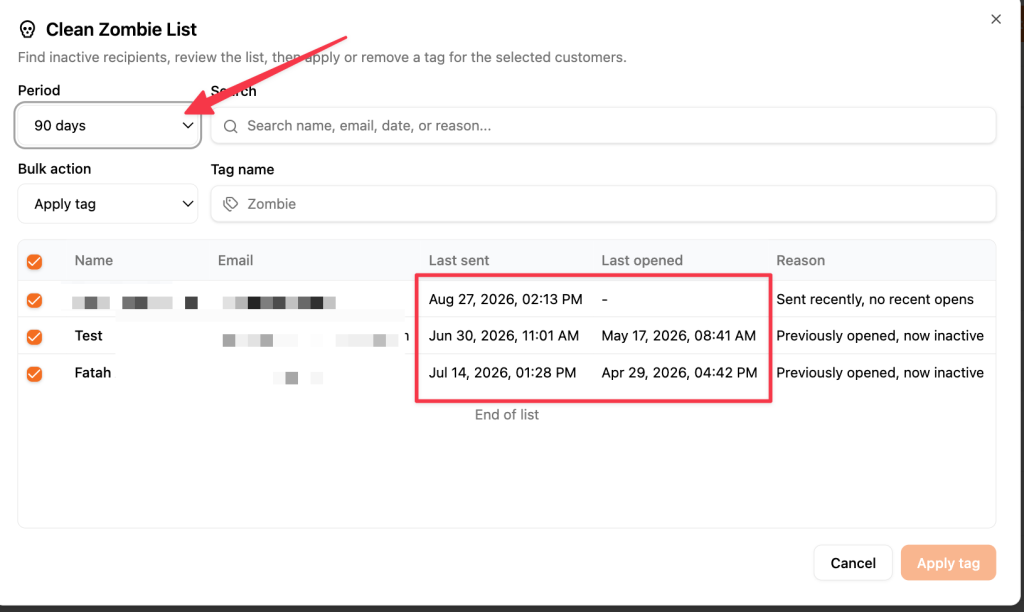Click the magnifier icon in the search box
This screenshot has width=1024, height=612.
(x=231, y=126)
